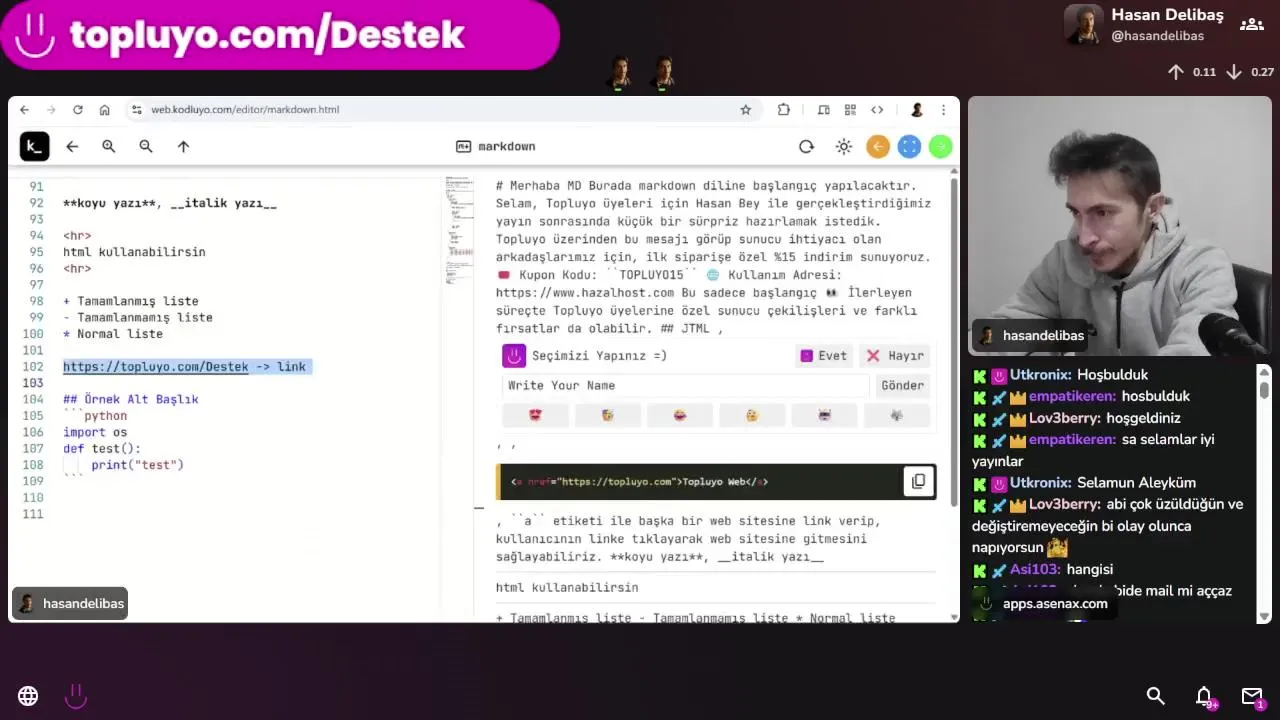Screen dimensions: 1280x720
Task: Click the site info icon in address bar
Action: click(136, 110)
